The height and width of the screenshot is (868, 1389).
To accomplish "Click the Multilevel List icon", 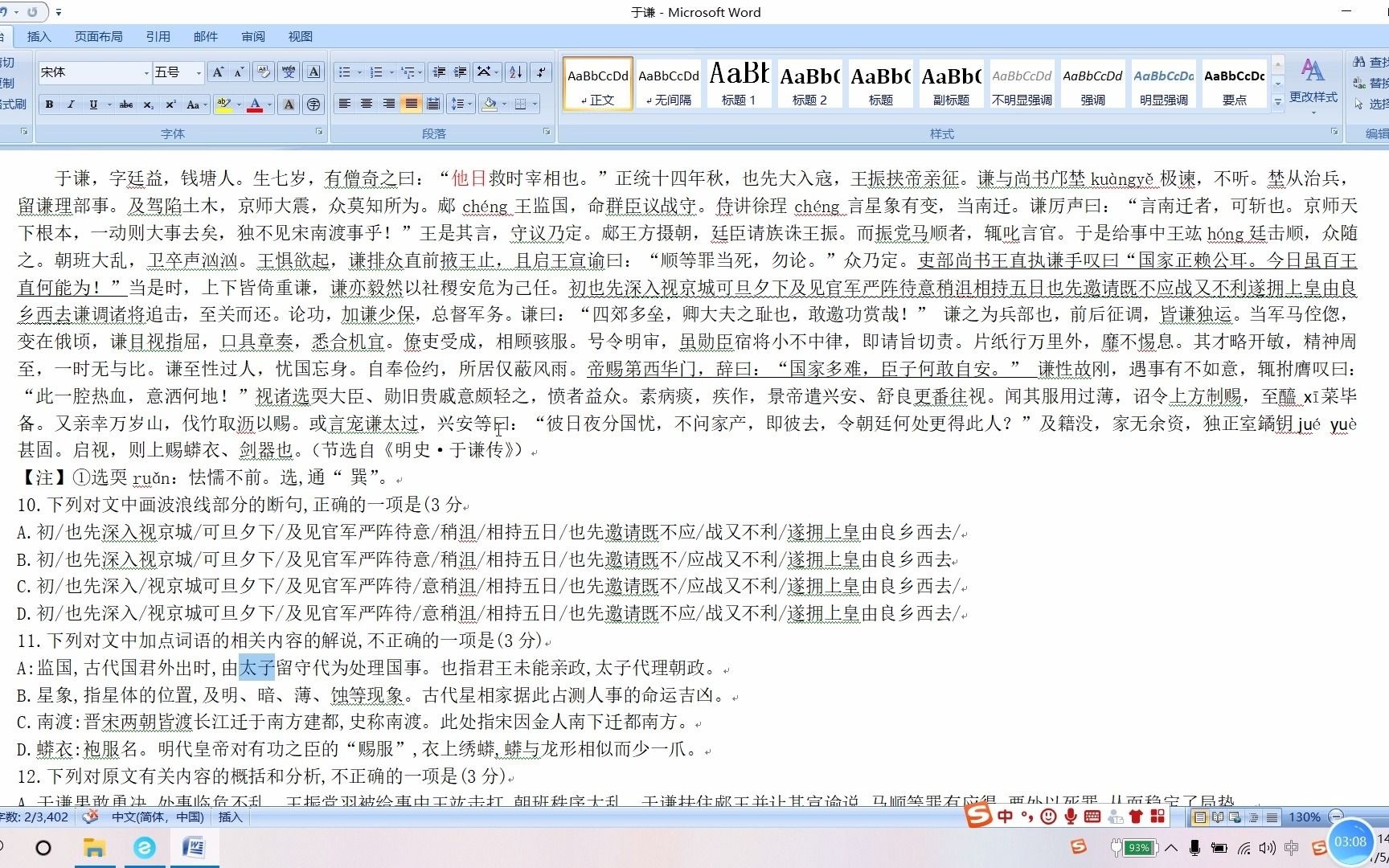I will click(408, 72).
